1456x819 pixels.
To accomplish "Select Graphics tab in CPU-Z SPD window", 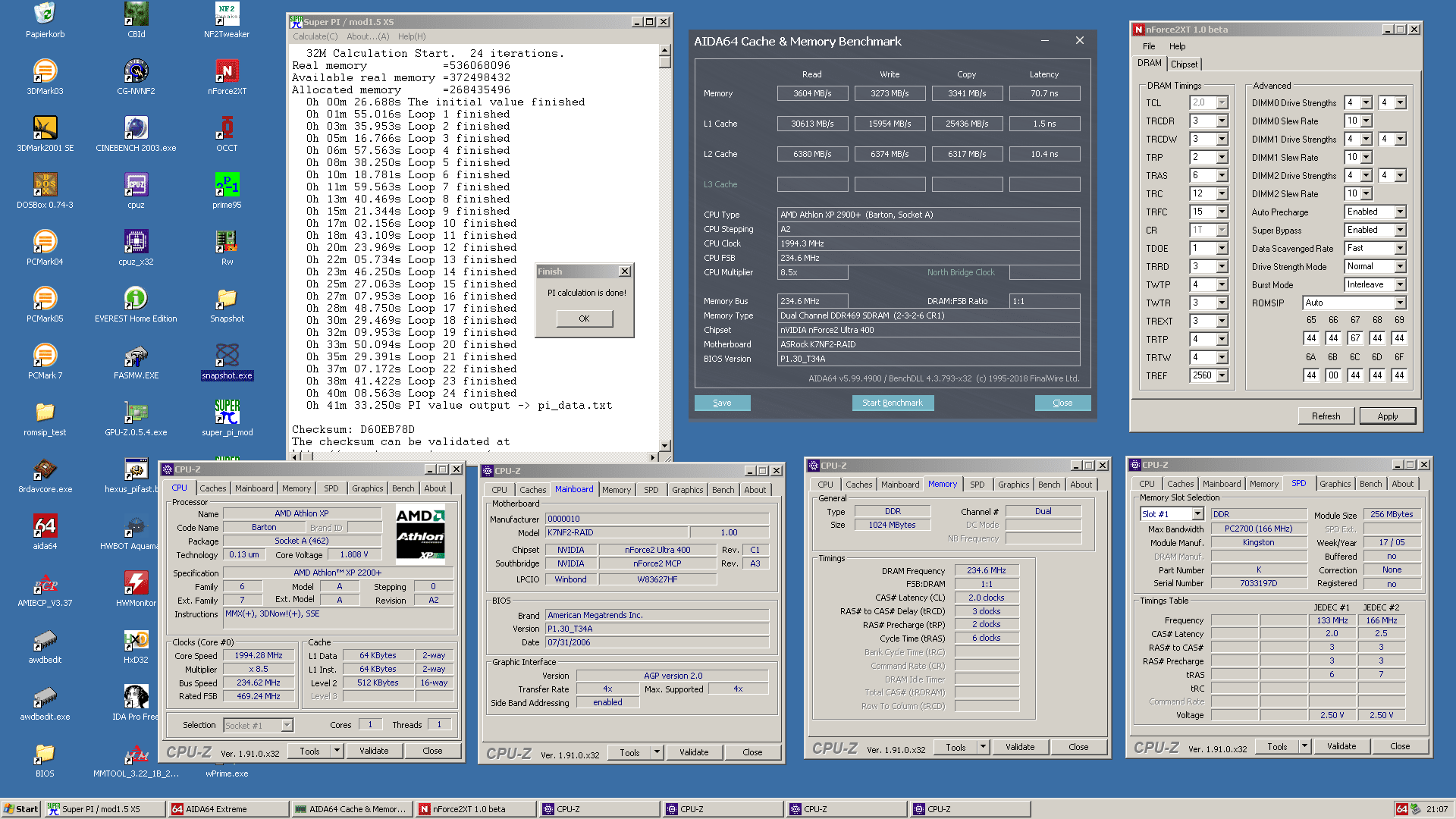I will click(x=1335, y=484).
